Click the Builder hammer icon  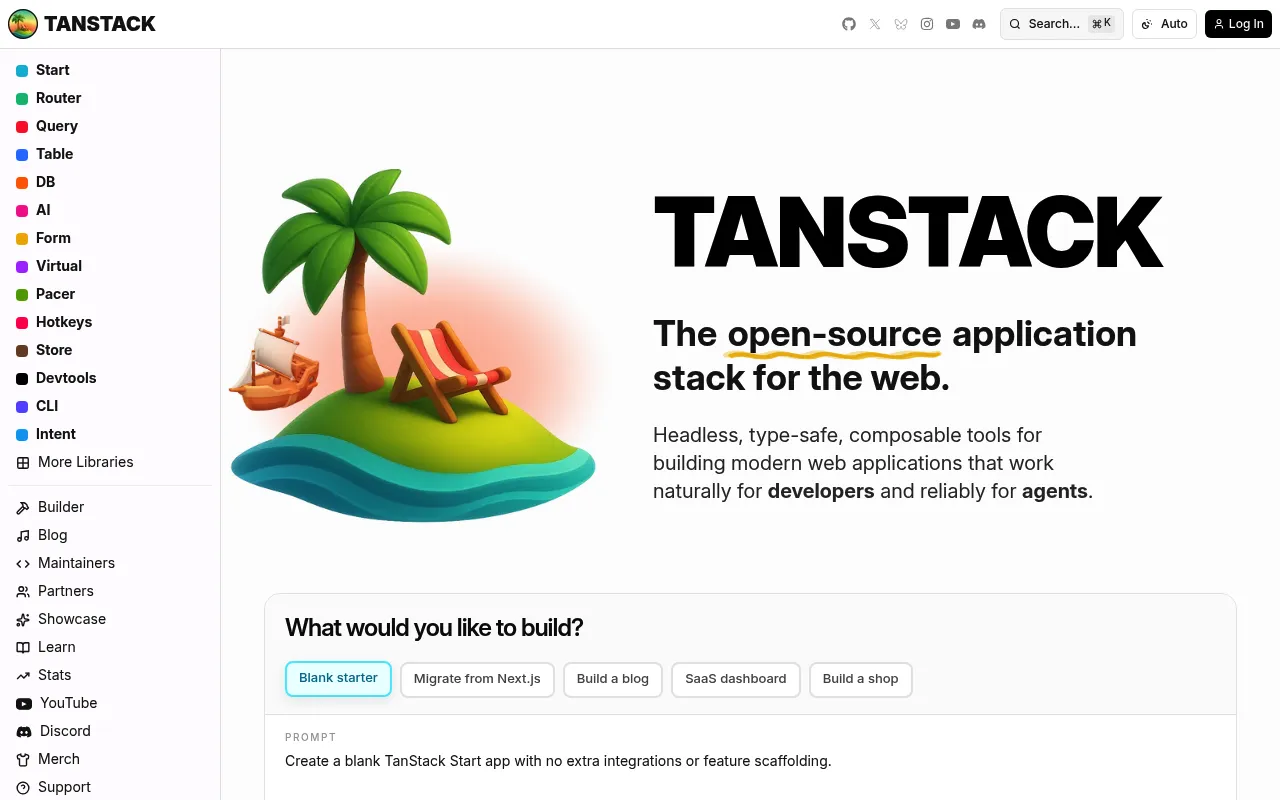23,507
